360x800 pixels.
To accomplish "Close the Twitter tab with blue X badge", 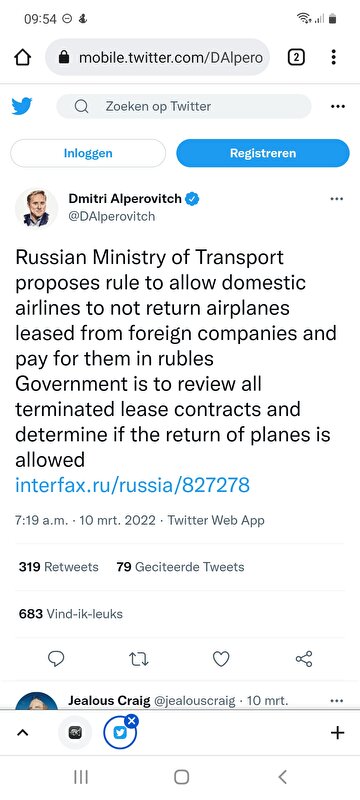I will pos(131,720).
